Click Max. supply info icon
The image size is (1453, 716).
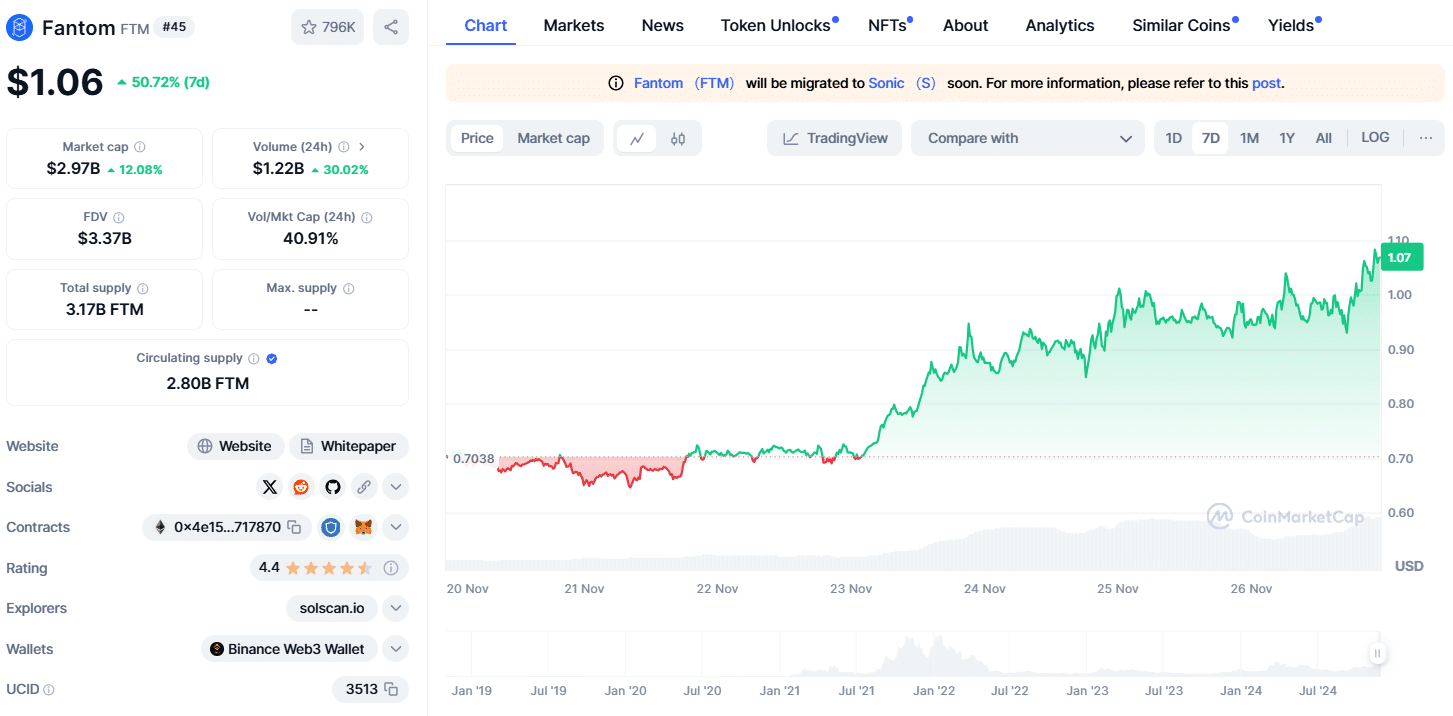tap(348, 288)
